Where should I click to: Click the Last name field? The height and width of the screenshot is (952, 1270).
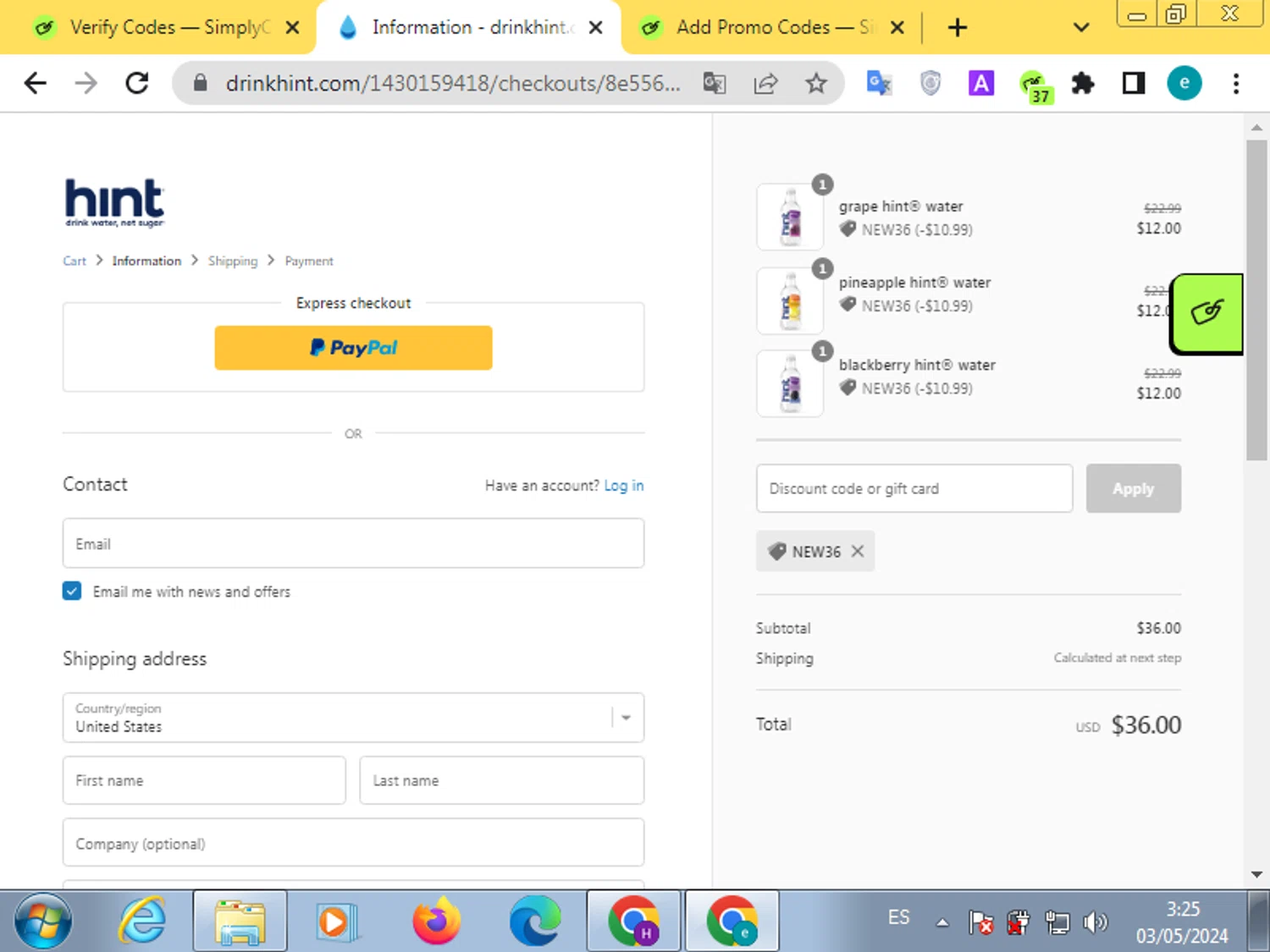point(502,780)
